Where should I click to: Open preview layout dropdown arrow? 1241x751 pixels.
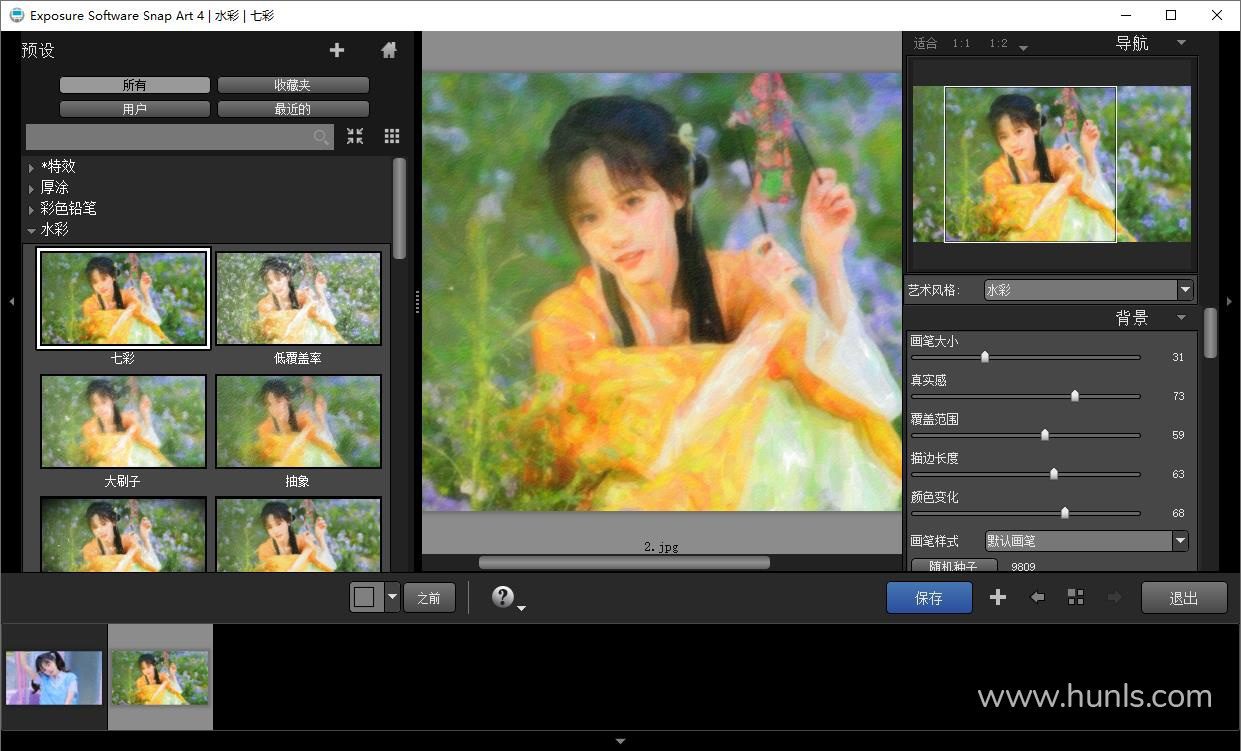tap(392, 598)
